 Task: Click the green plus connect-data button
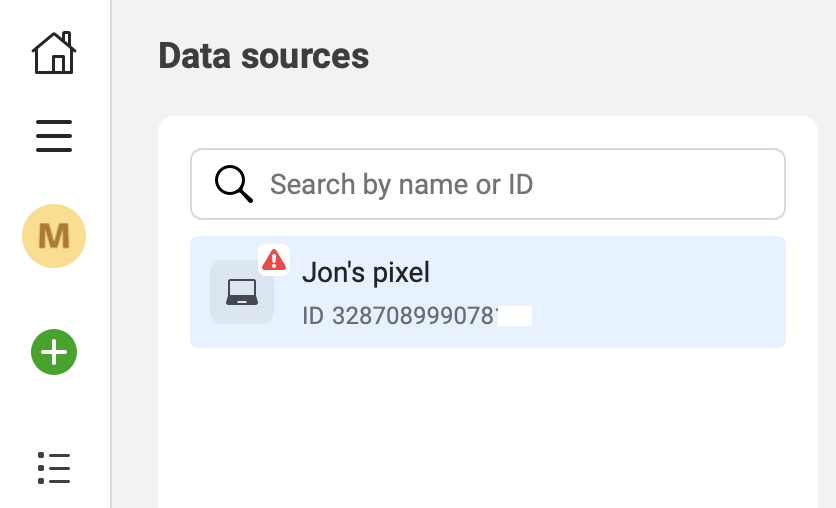(x=54, y=352)
